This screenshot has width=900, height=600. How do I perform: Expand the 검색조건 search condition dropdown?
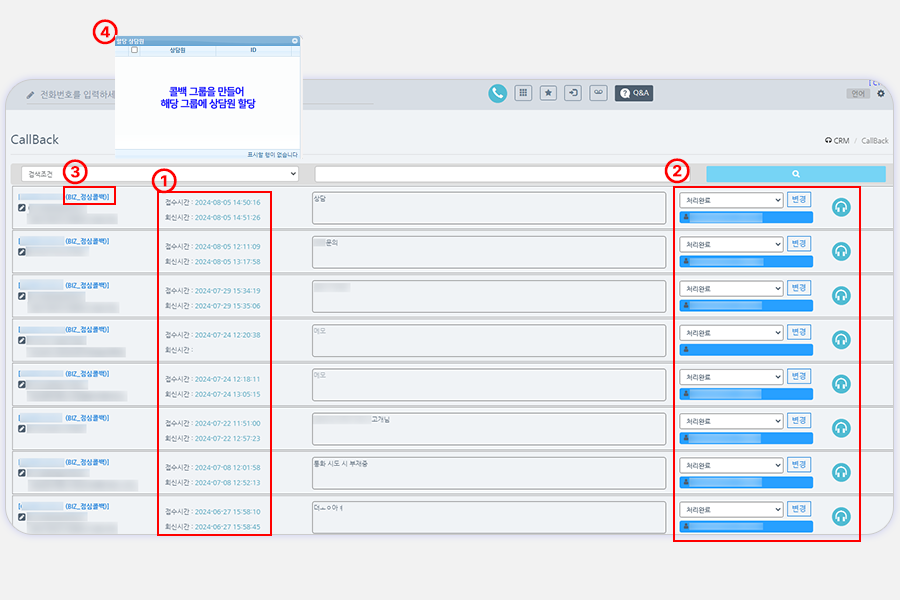tap(160, 174)
